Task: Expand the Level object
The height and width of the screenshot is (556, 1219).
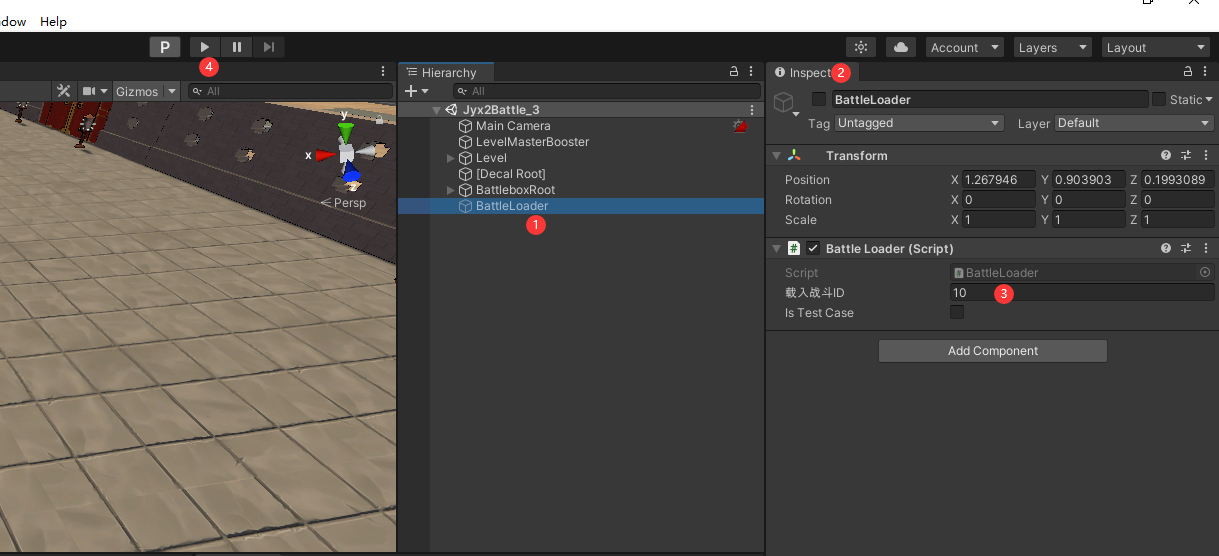Action: tap(451, 158)
